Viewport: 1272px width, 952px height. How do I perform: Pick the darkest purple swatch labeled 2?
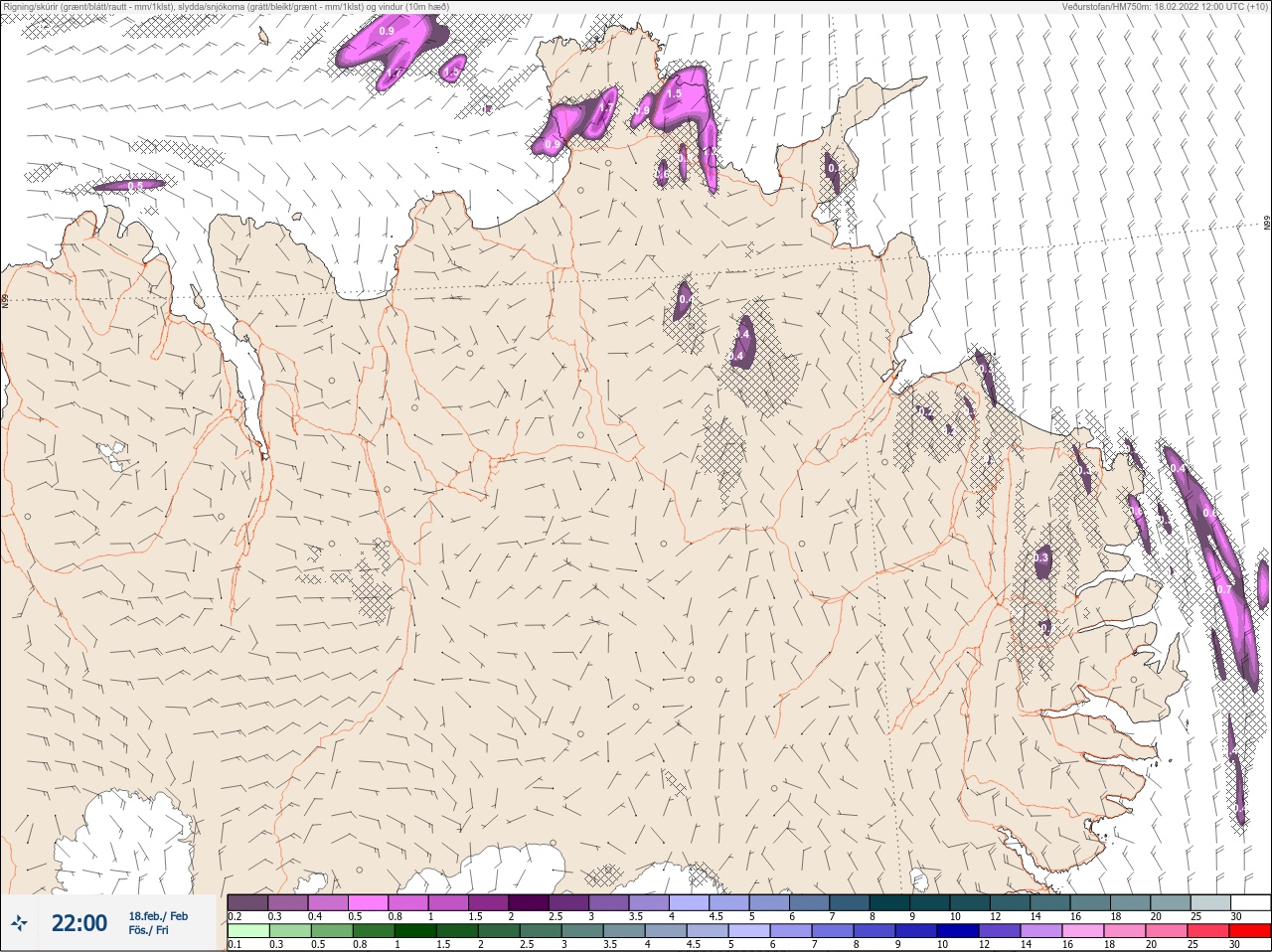(x=529, y=901)
